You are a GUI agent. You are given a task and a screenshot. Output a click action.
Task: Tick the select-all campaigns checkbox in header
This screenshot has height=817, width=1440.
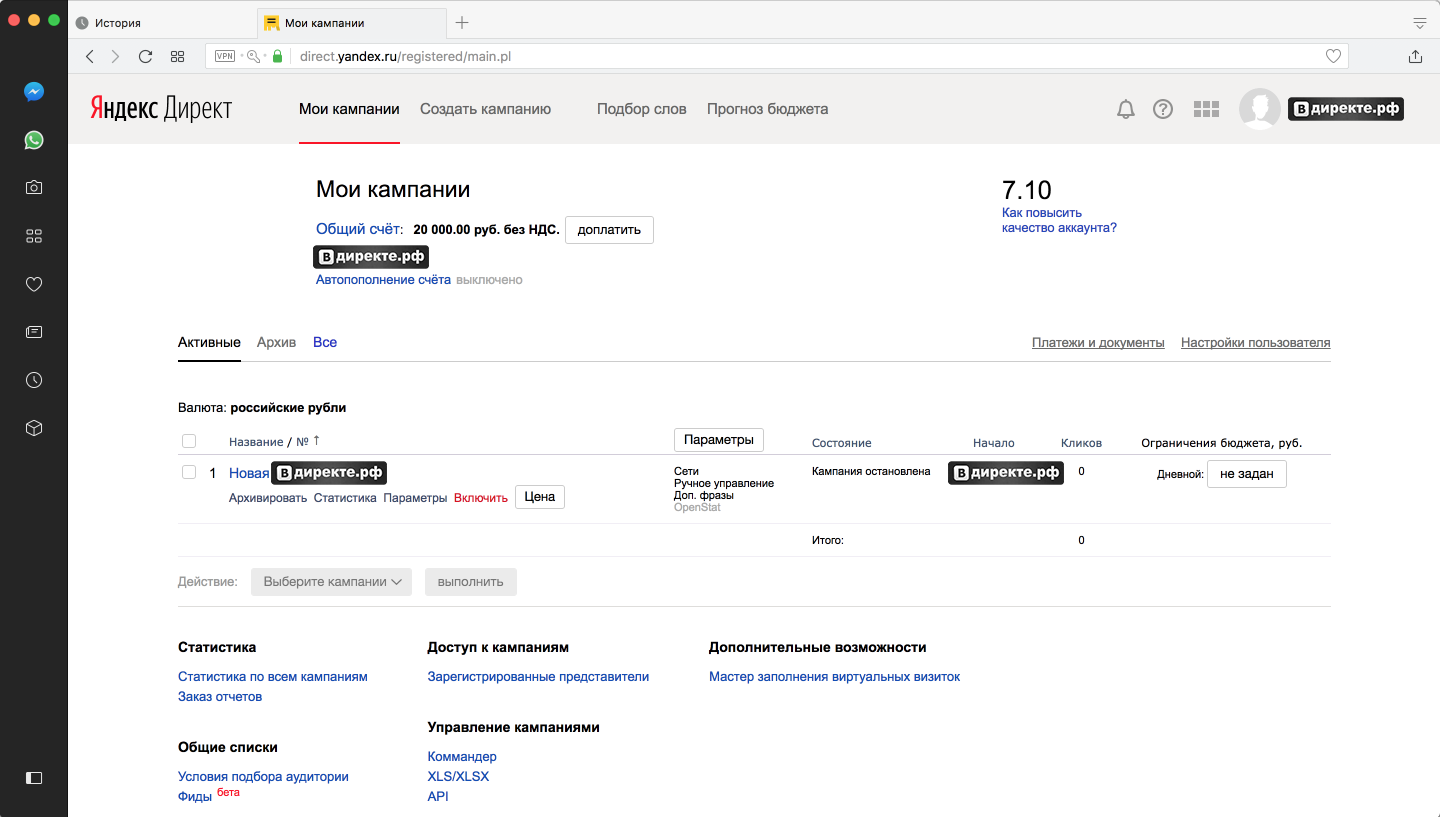(189, 441)
